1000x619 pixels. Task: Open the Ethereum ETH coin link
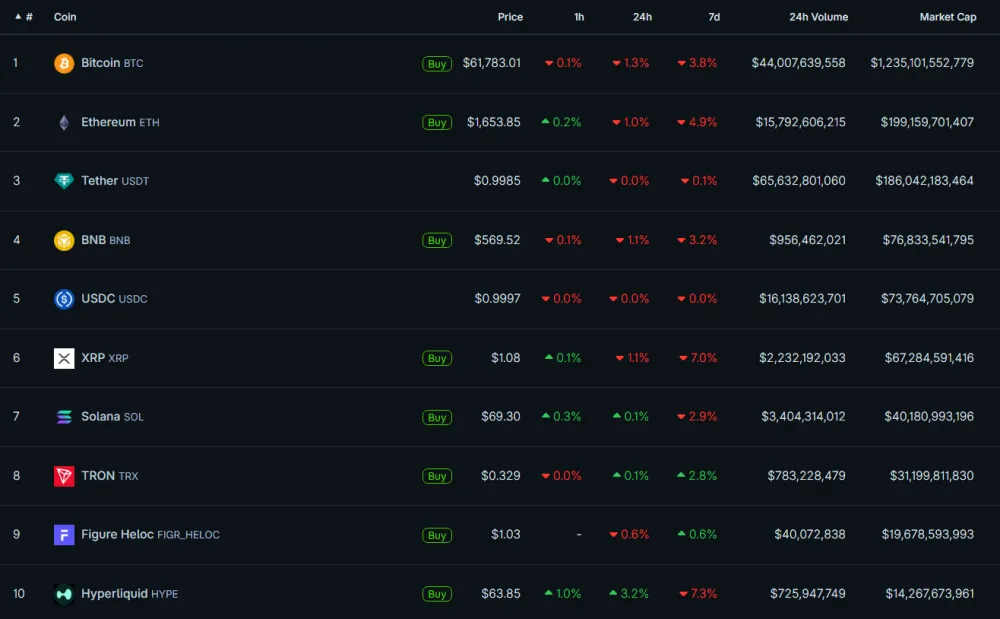point(120,122)
